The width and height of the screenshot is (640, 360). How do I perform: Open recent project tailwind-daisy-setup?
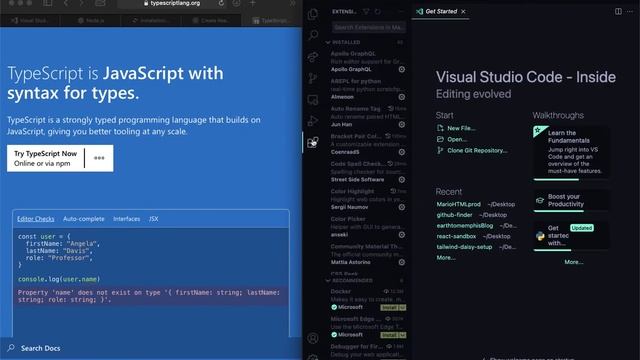pos(464,247)
